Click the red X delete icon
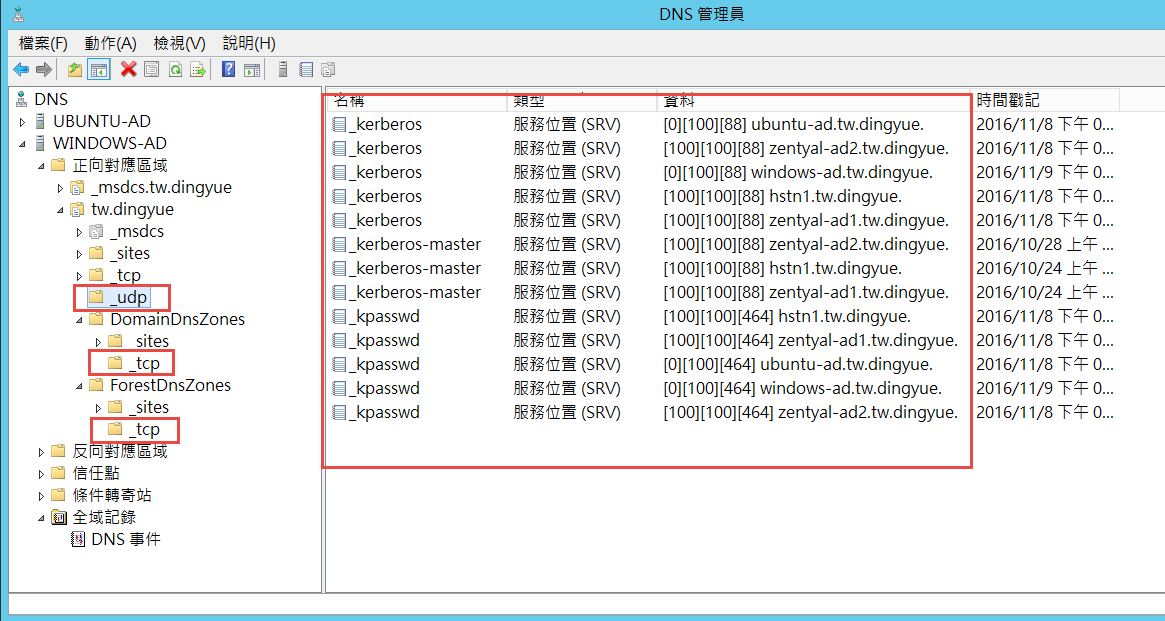The width and height of the screenshot is (1165, 621). (x=126, y=68)
